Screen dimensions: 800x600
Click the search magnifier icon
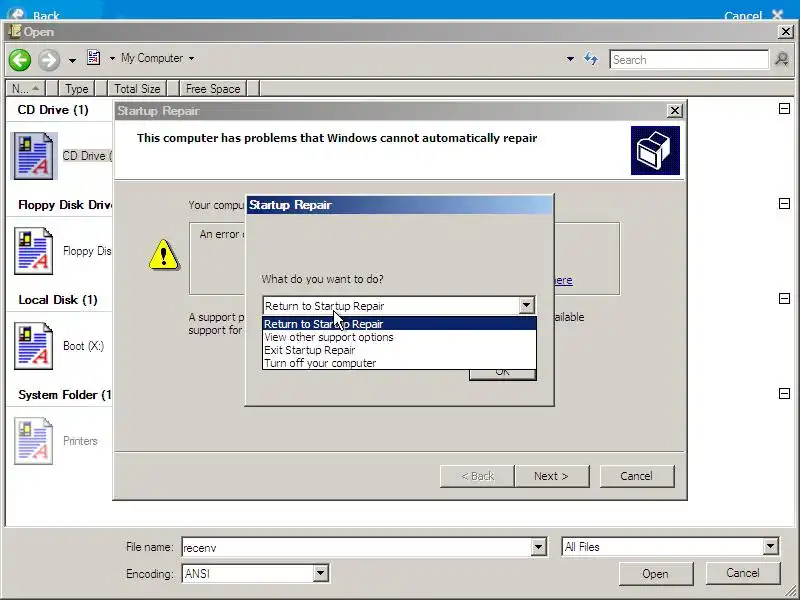[782, 60]
